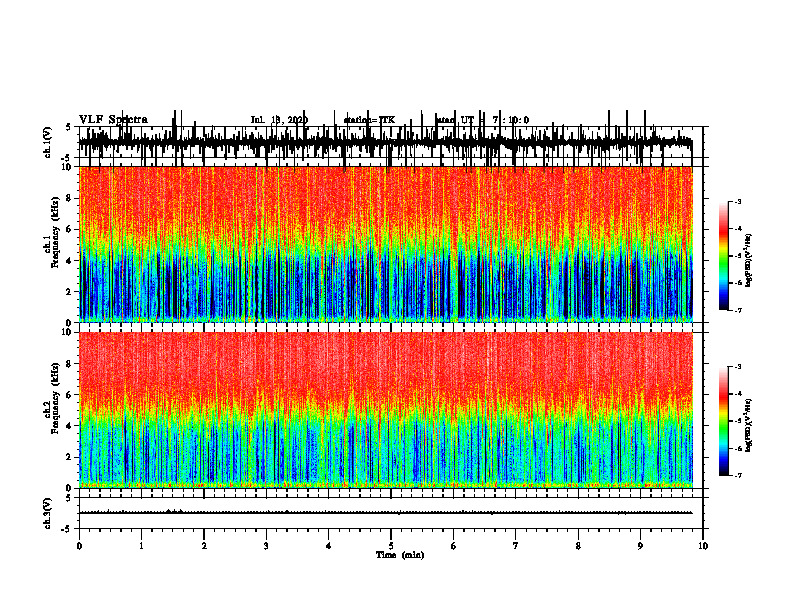Click the time axis tick label 2

pos(204,546)
